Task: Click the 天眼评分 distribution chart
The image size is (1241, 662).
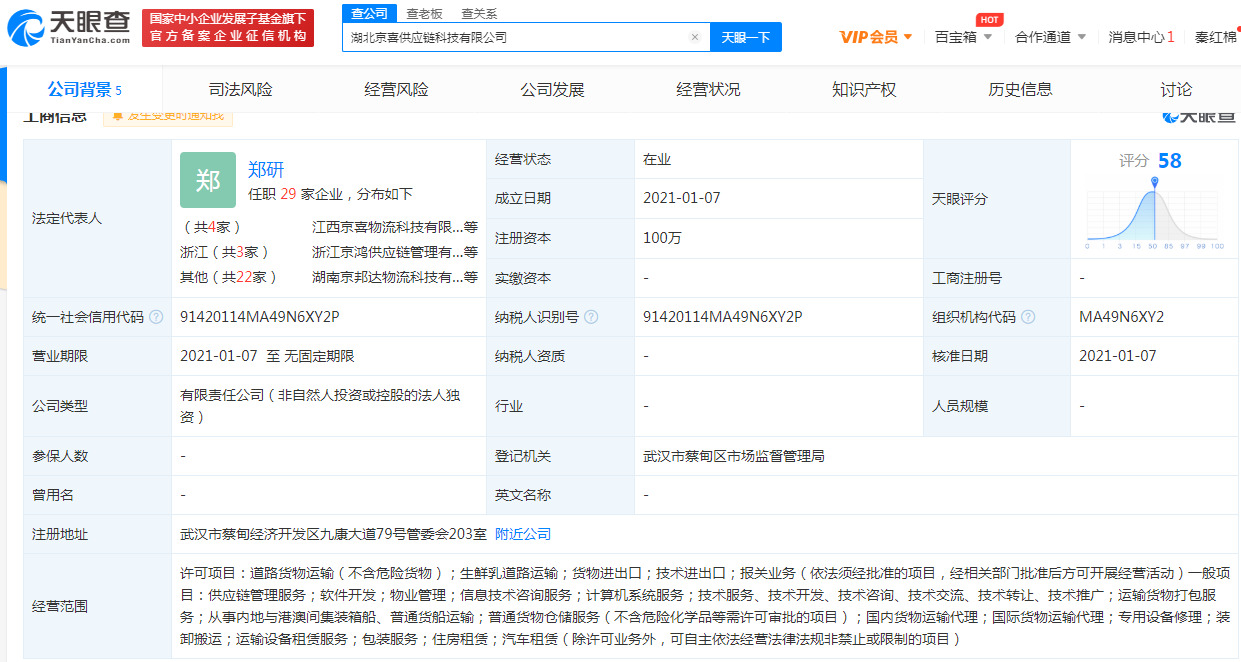Action: (1155, 215)
